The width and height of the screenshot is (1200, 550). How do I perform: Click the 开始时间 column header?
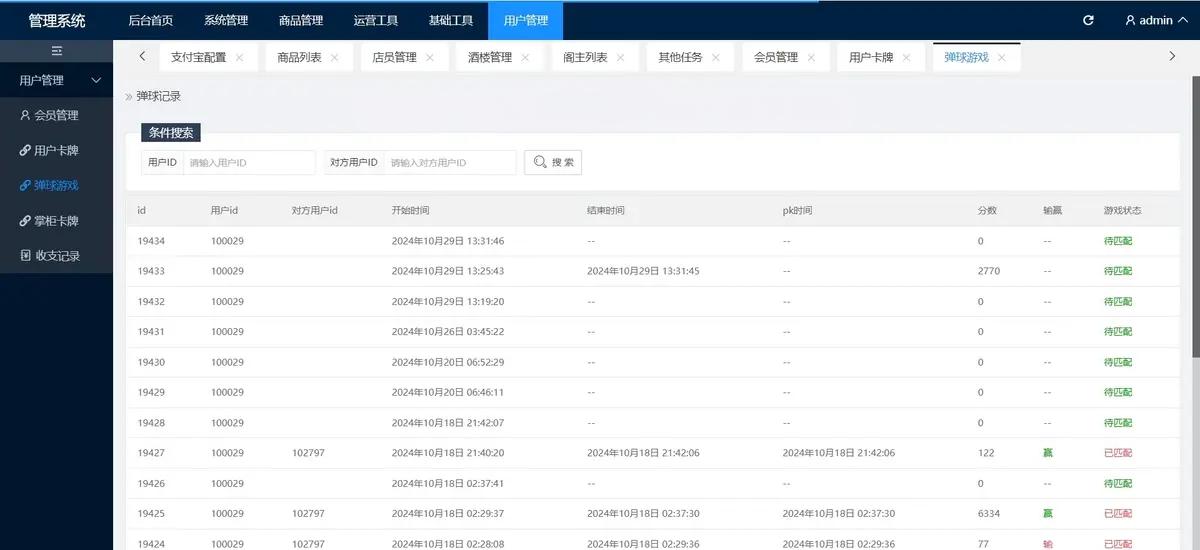point(411,211)
